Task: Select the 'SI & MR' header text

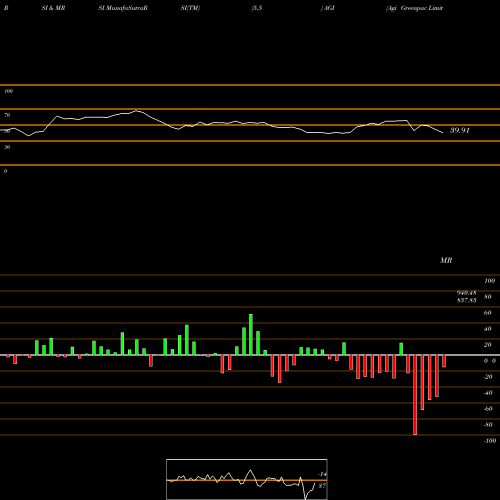Action: click(53, 8)
